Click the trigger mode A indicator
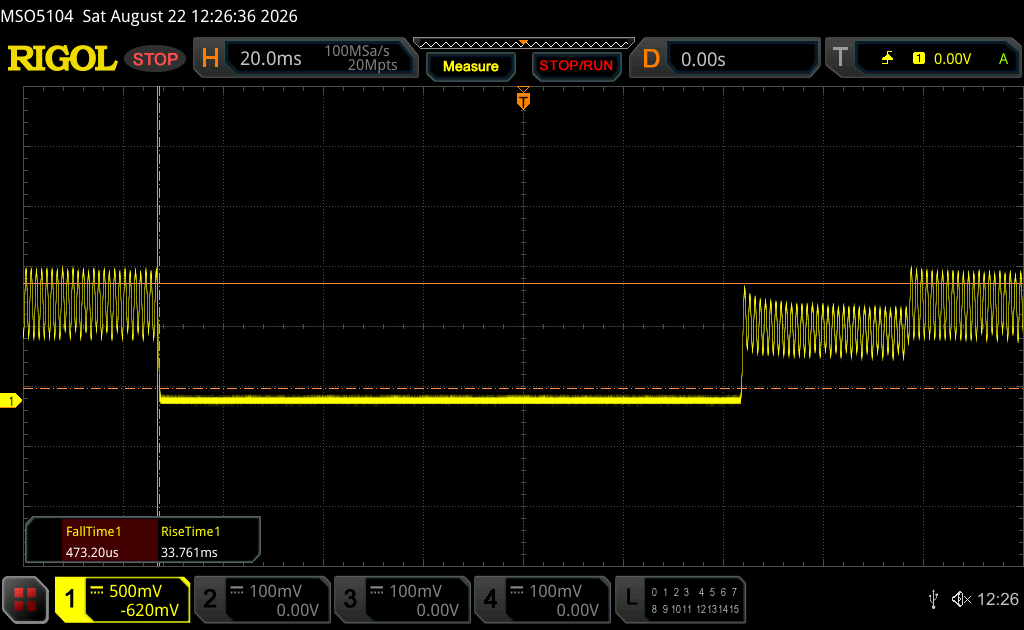Image resolution: width=1024 pixels, height=630 pixels. pyautogui.click(x=1003, y=59)
